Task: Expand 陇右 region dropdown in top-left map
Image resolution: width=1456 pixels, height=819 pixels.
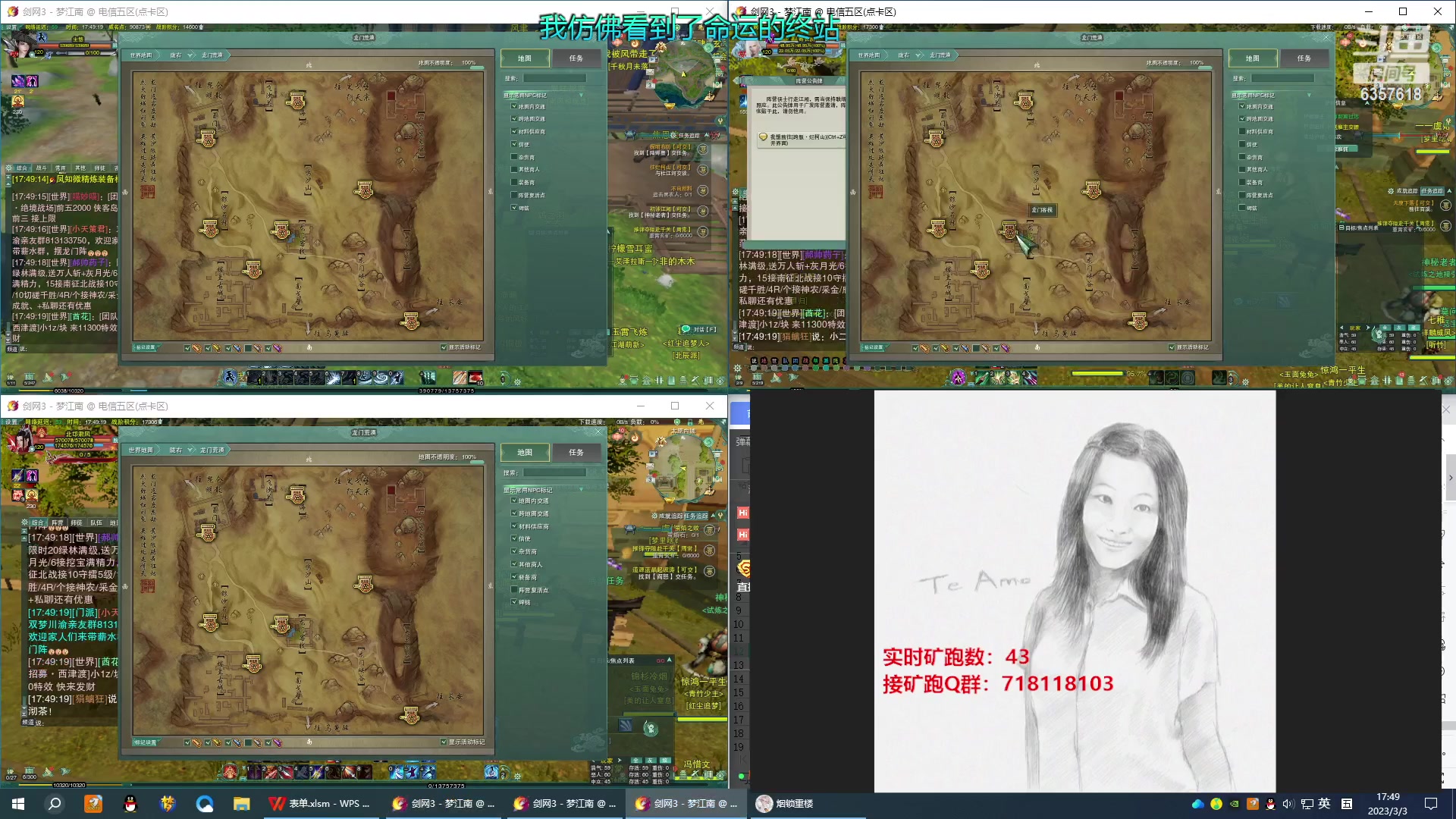Action: [x=190, y=55]
